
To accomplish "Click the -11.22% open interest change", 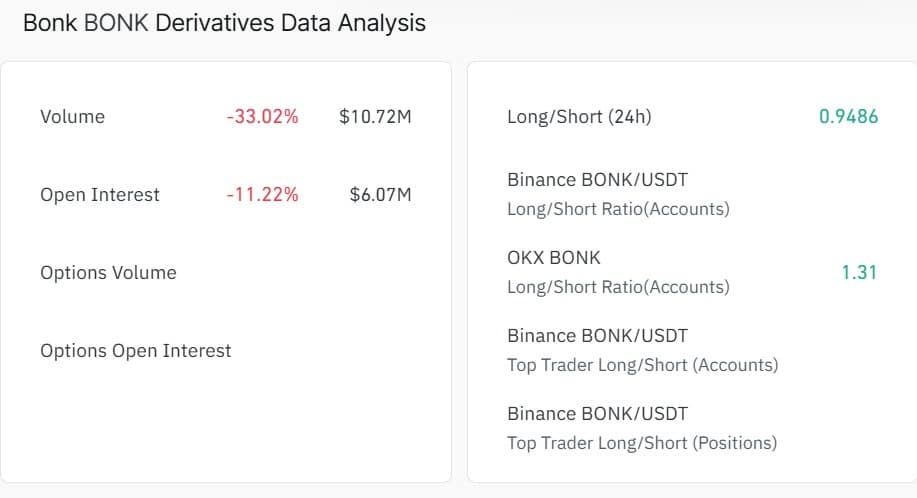I will click(x=262, y=195).
